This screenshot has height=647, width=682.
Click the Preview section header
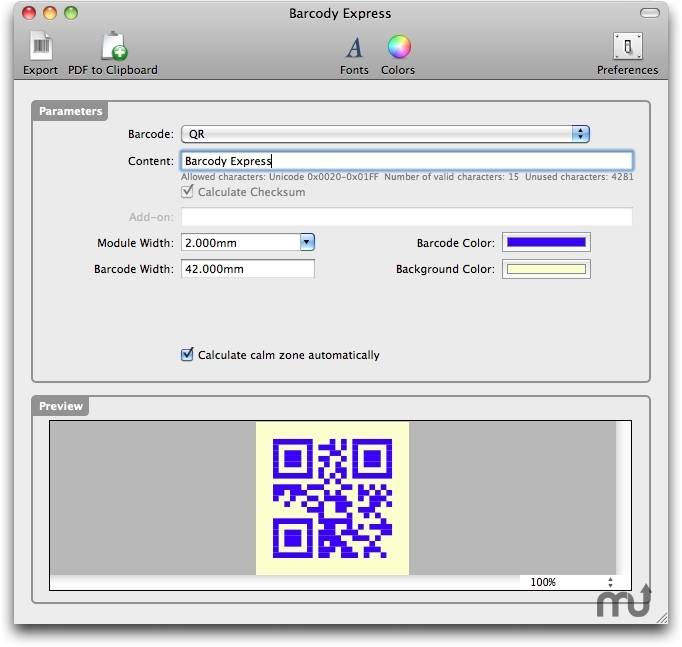coord(61,406)
